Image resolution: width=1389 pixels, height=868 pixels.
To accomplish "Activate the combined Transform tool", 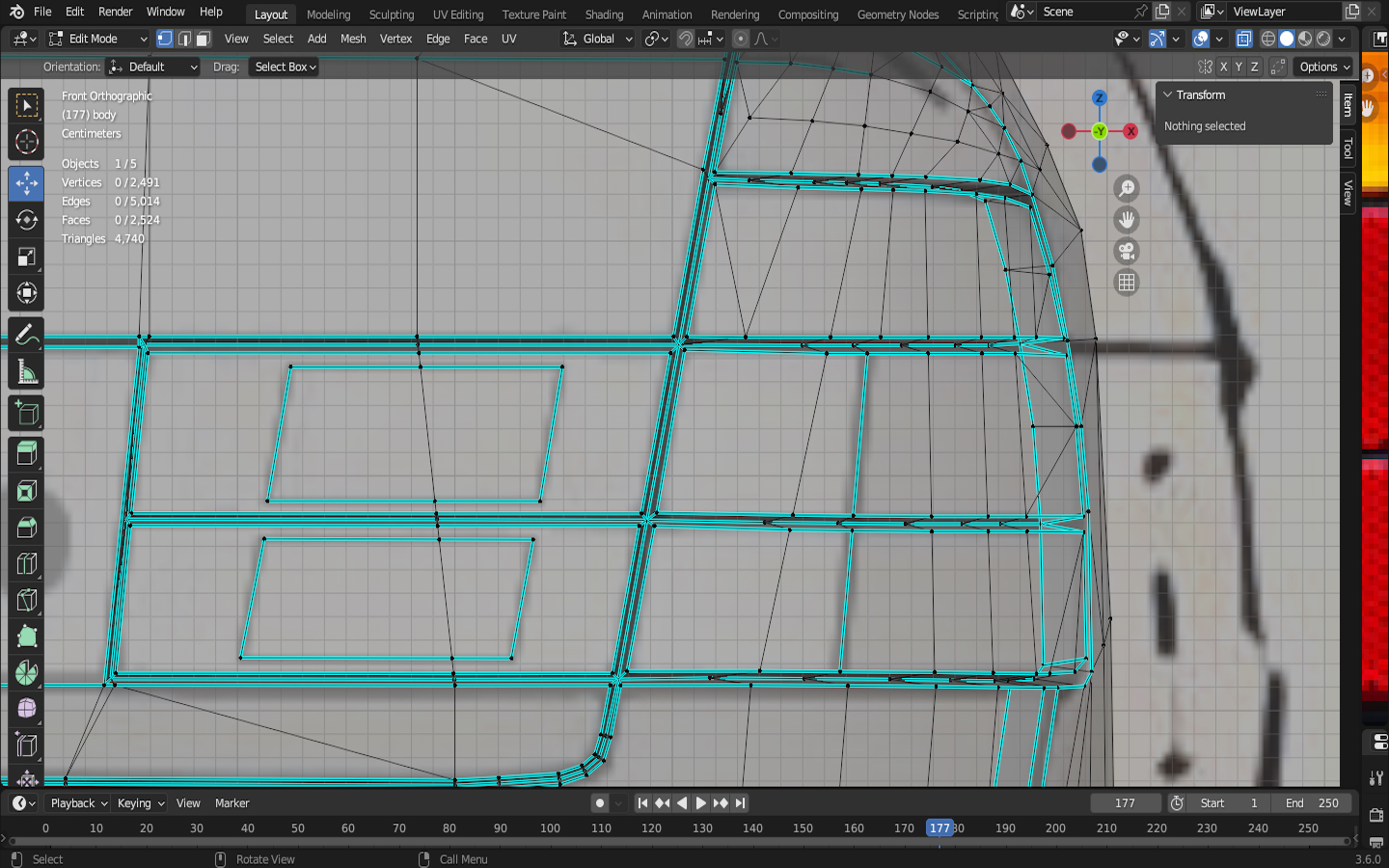I will (26, 293).
